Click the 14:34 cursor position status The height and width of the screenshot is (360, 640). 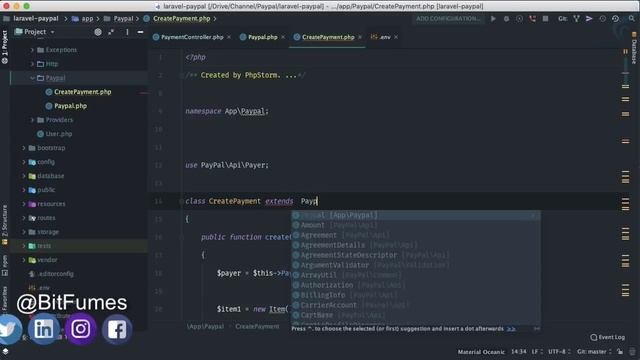pos(518,351)
